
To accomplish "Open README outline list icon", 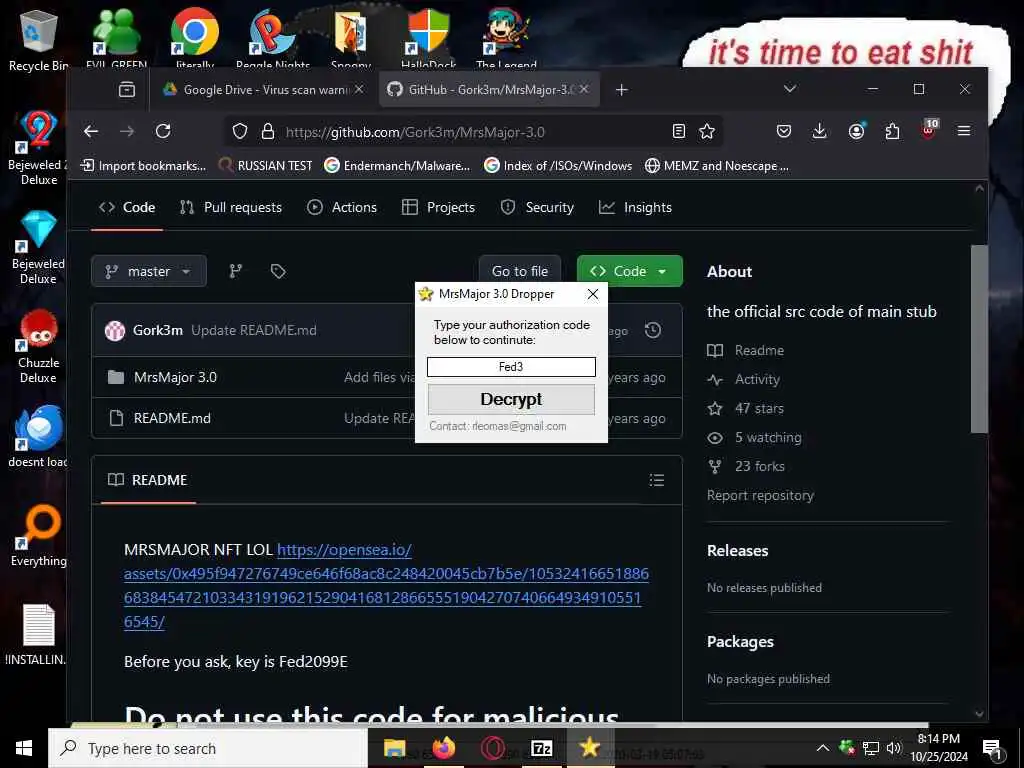I will [x=657, y=480].
